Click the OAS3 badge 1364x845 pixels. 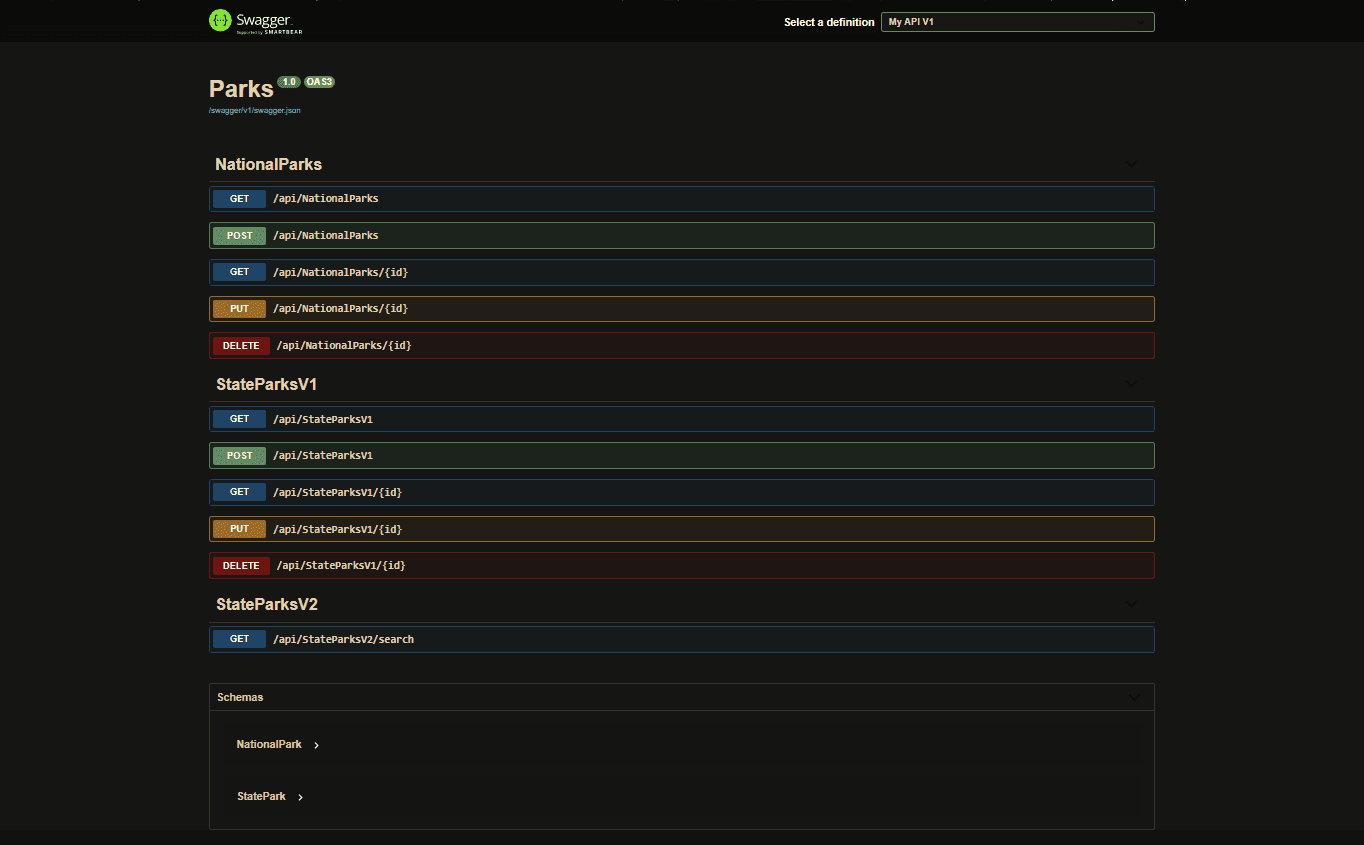click(x=319, y=82)
